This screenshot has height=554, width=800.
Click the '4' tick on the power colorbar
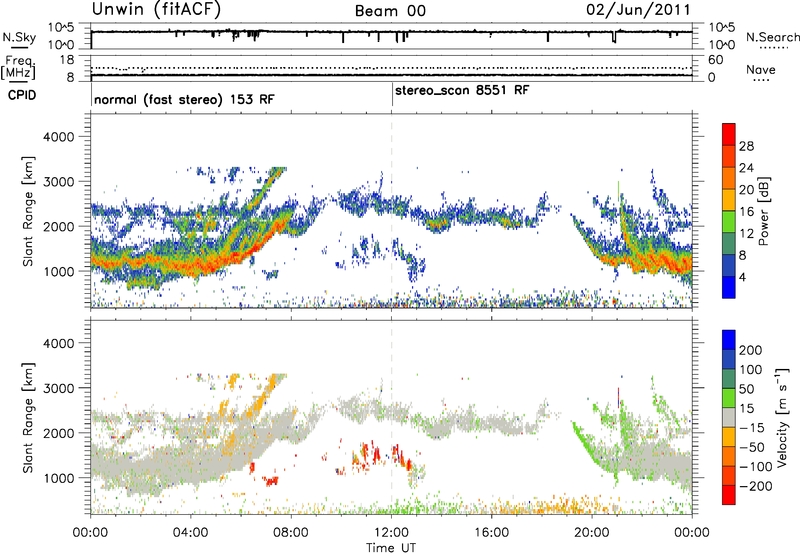coord(742,277)
